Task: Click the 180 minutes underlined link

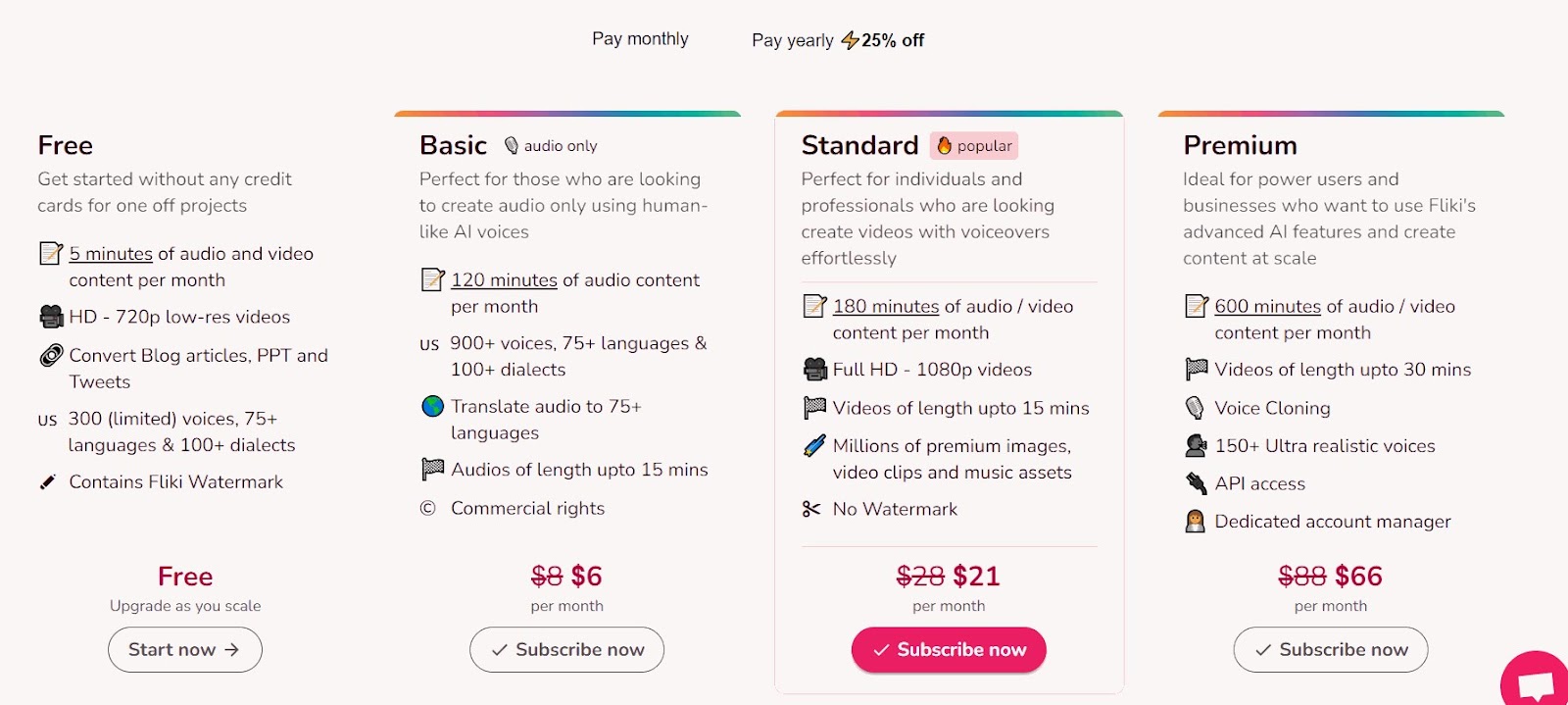Action: [x=885, y=307]
